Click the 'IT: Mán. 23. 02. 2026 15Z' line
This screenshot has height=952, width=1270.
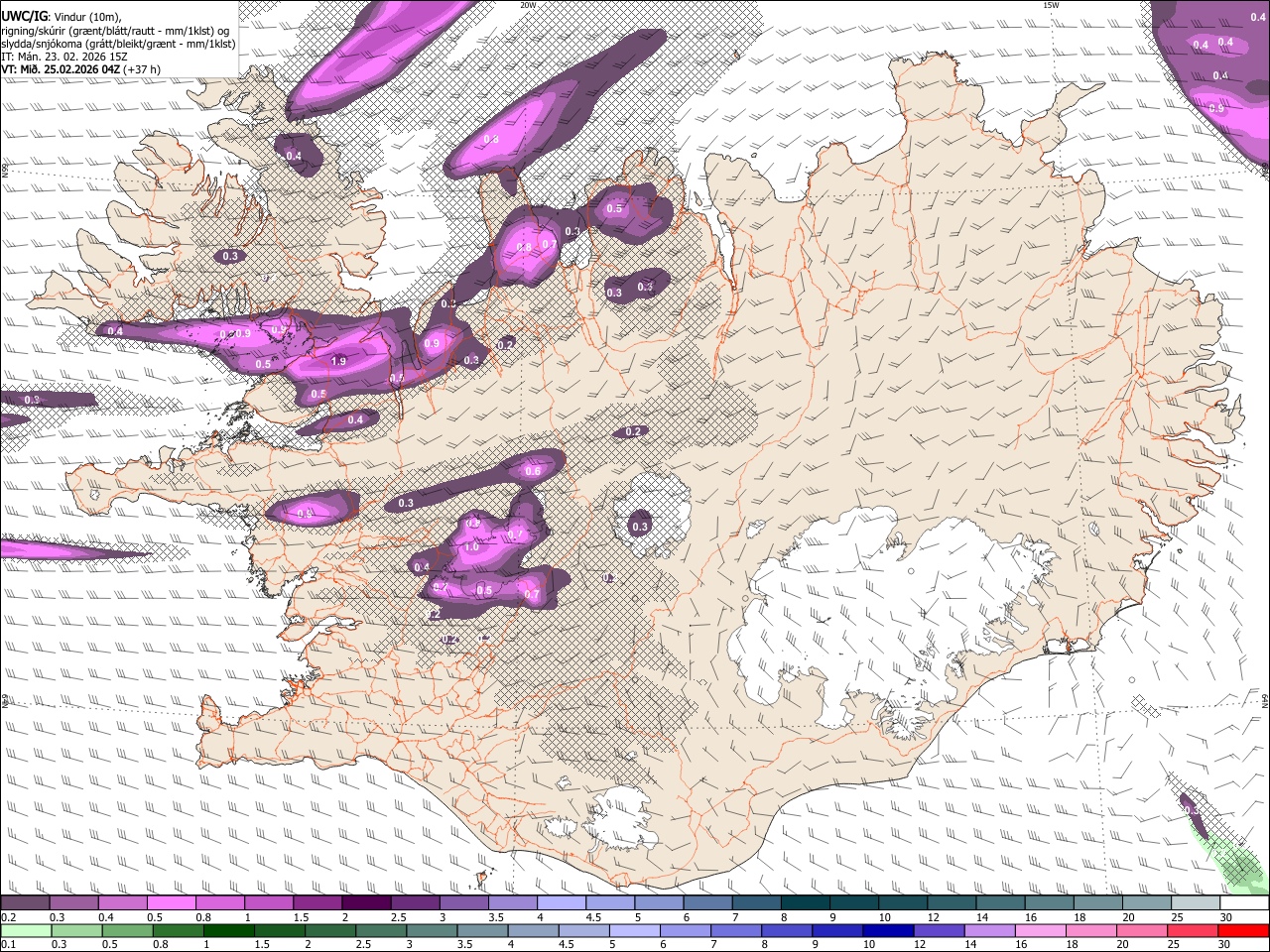click(64, 57)
